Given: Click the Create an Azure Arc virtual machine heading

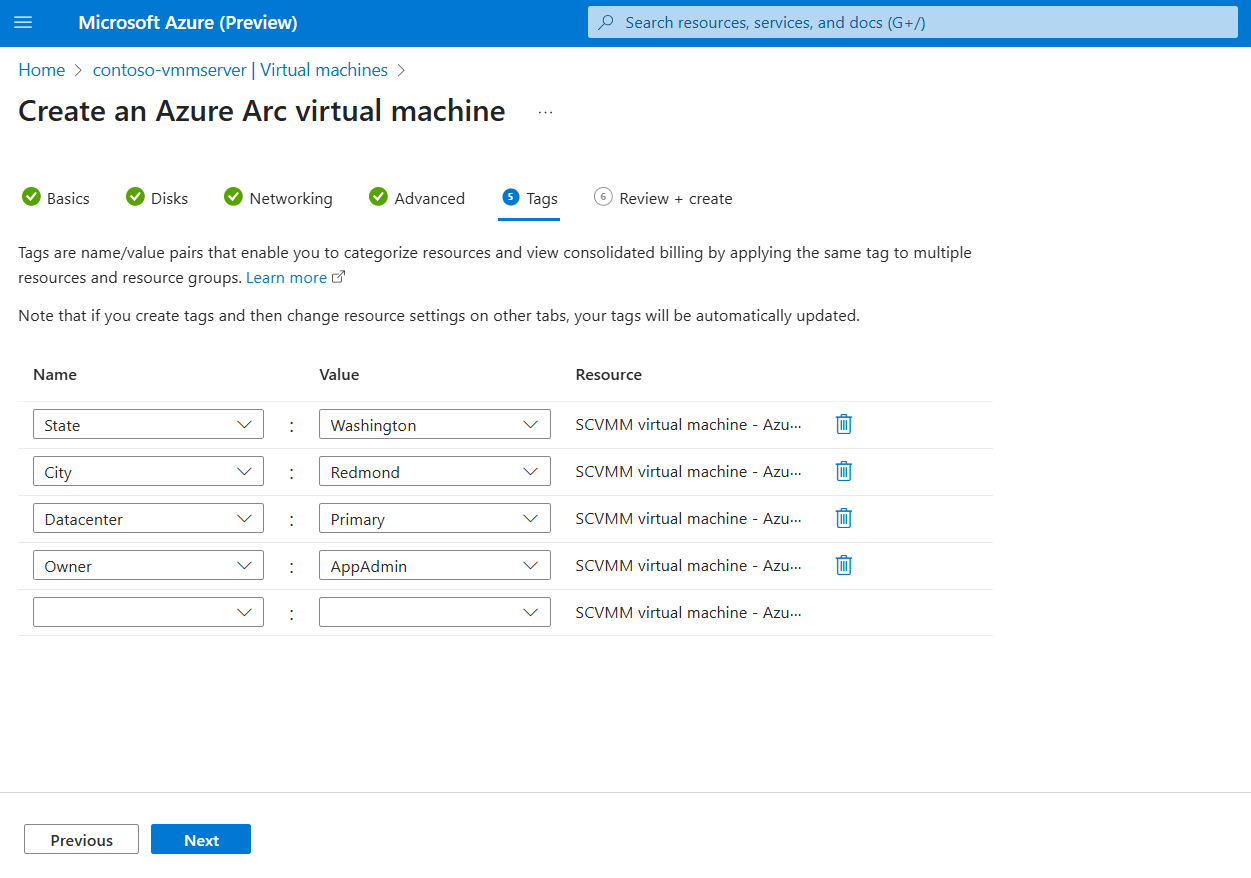Looking at the screenshot, I should click(262, 111).
